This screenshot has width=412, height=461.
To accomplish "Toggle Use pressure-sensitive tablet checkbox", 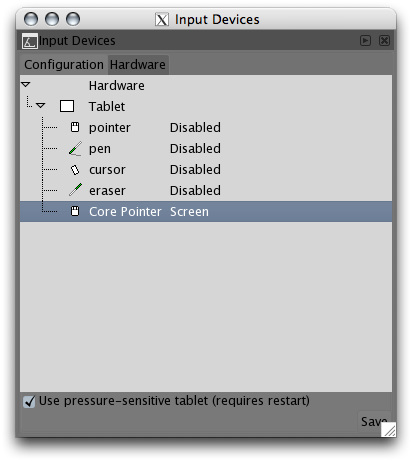I will click(29, 401).
